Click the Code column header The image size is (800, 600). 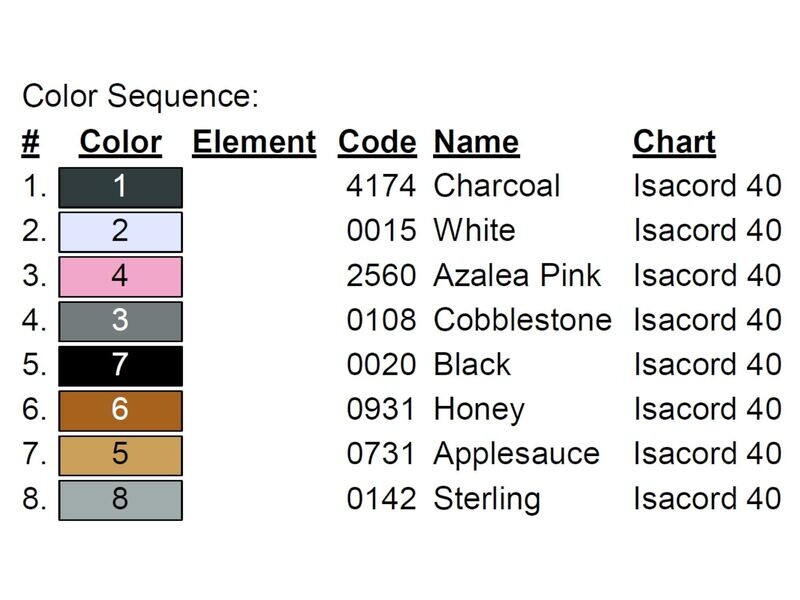[377, 142]
